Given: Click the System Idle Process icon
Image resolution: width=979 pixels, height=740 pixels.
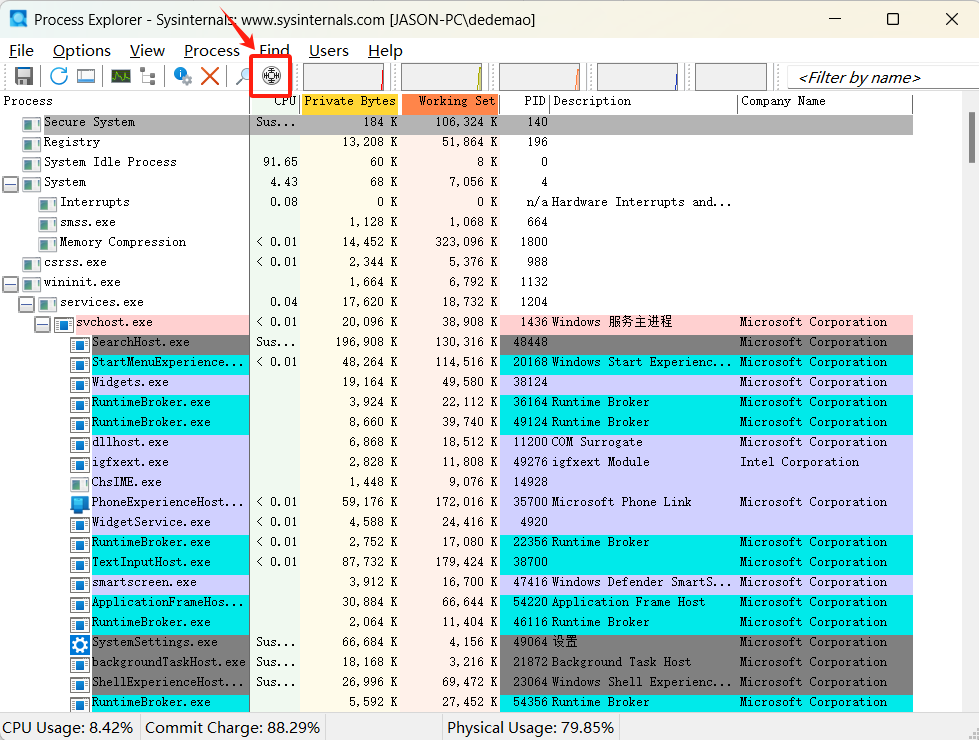Looking at the screenshot, I should (31, 164).
